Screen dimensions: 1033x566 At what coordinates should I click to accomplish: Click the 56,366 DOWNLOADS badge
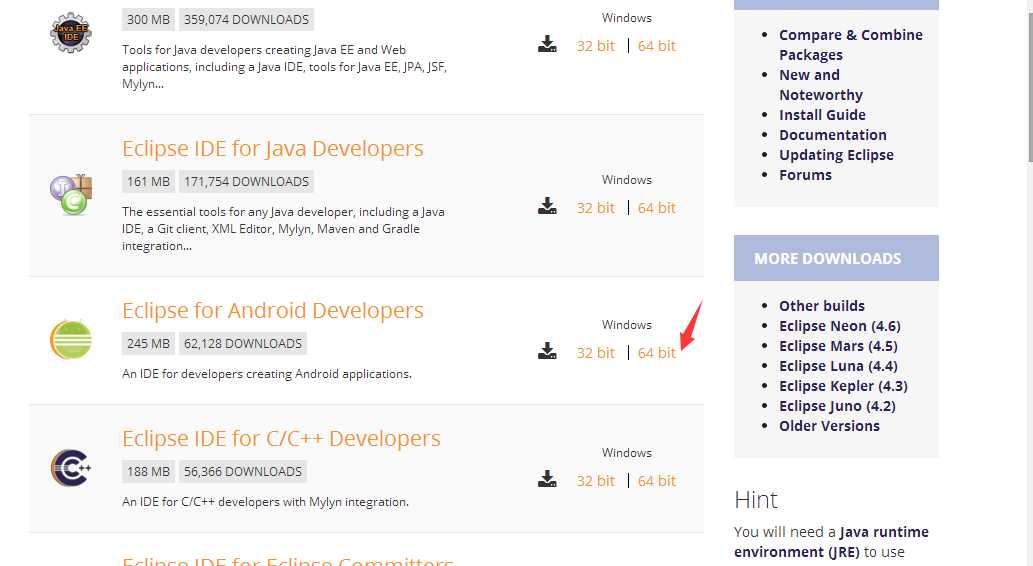tap(242, 471)
